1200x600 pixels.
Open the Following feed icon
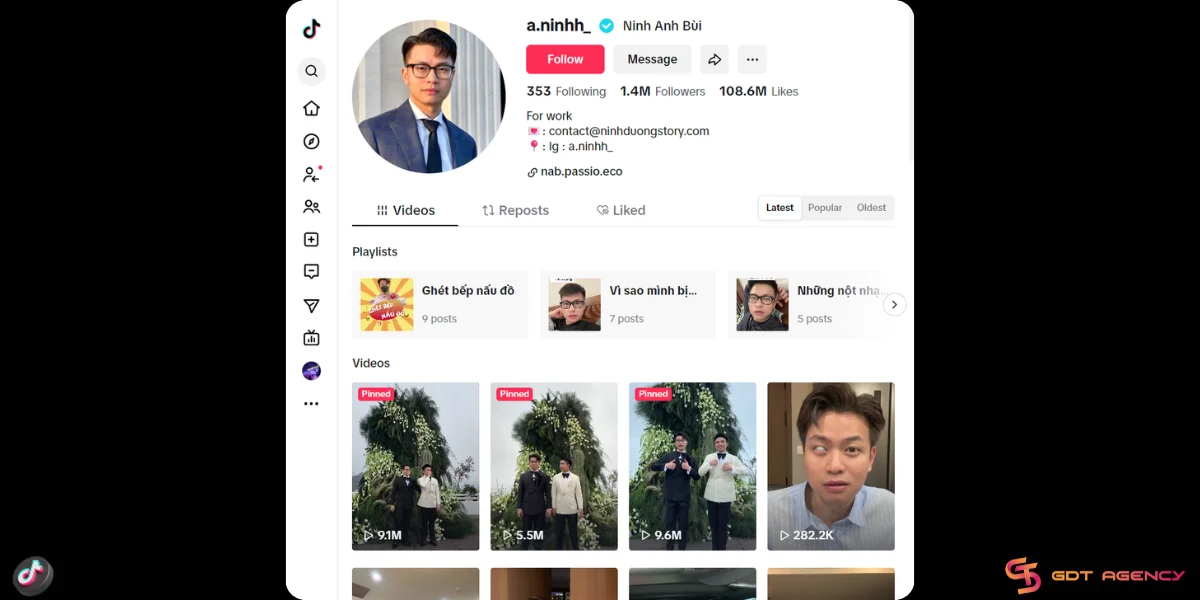(x=311, y=174)
